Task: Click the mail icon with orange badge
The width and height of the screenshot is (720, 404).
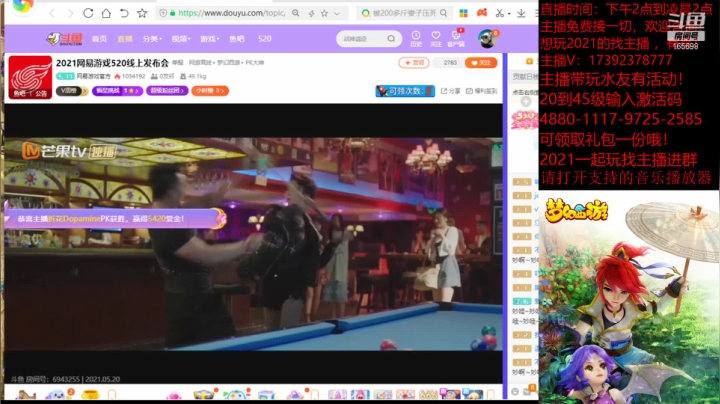Action: coord(528,391)
